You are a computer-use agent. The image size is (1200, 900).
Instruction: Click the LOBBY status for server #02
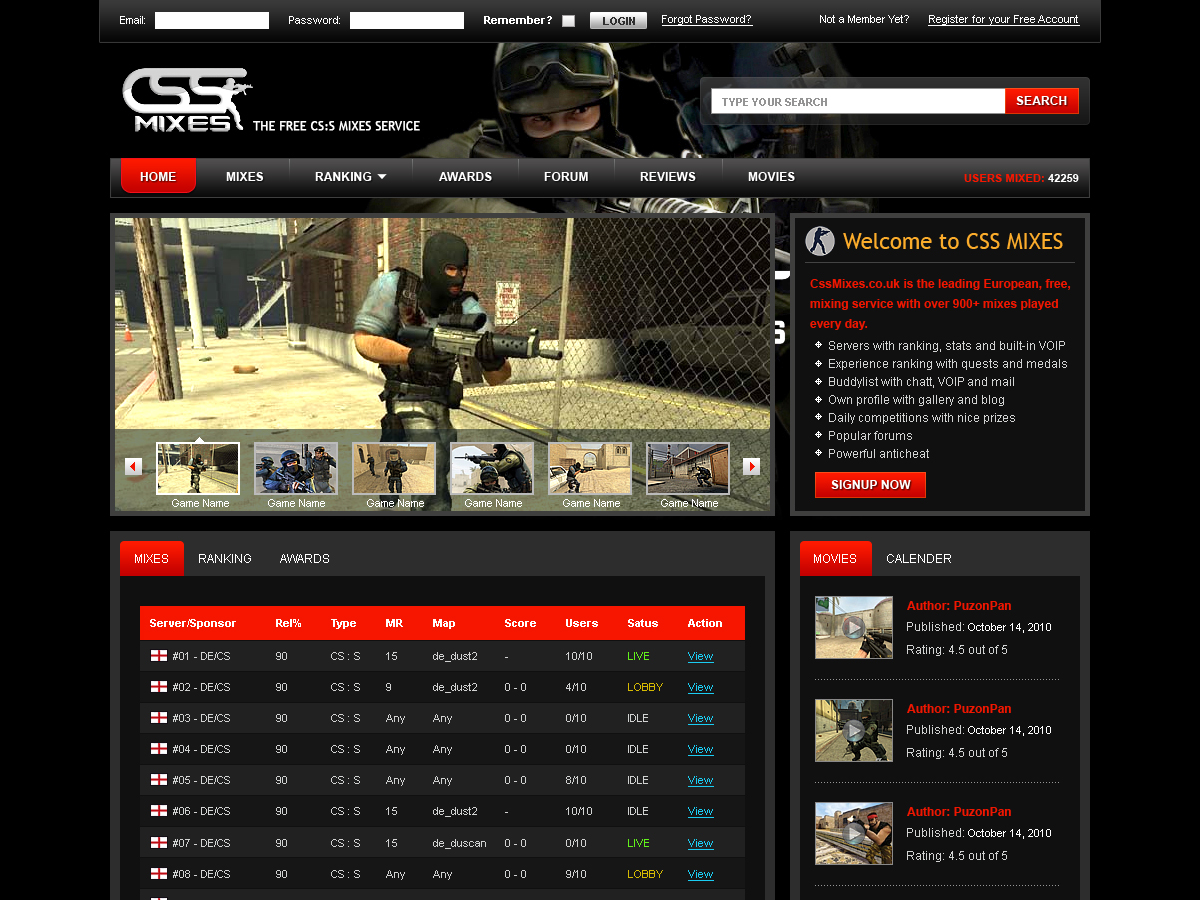[645, 687]
